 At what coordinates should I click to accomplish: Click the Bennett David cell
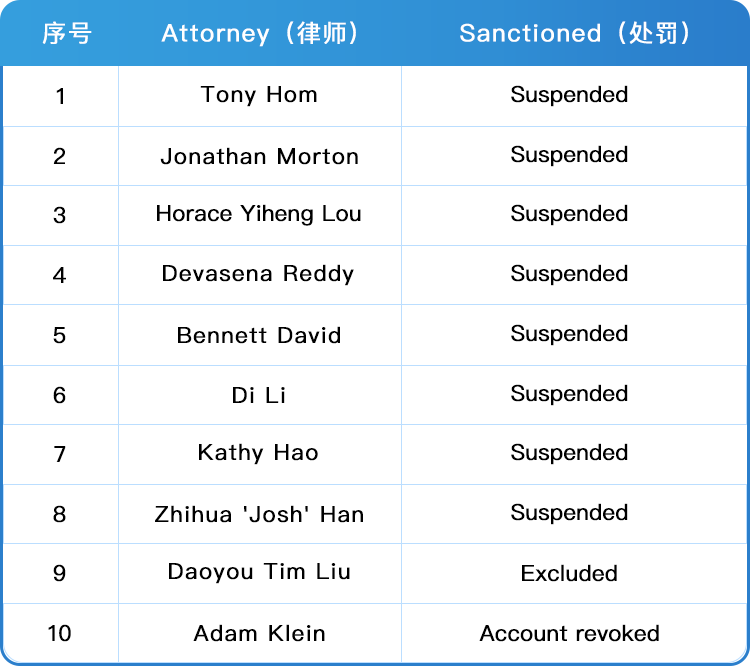(x=259, y=335)
